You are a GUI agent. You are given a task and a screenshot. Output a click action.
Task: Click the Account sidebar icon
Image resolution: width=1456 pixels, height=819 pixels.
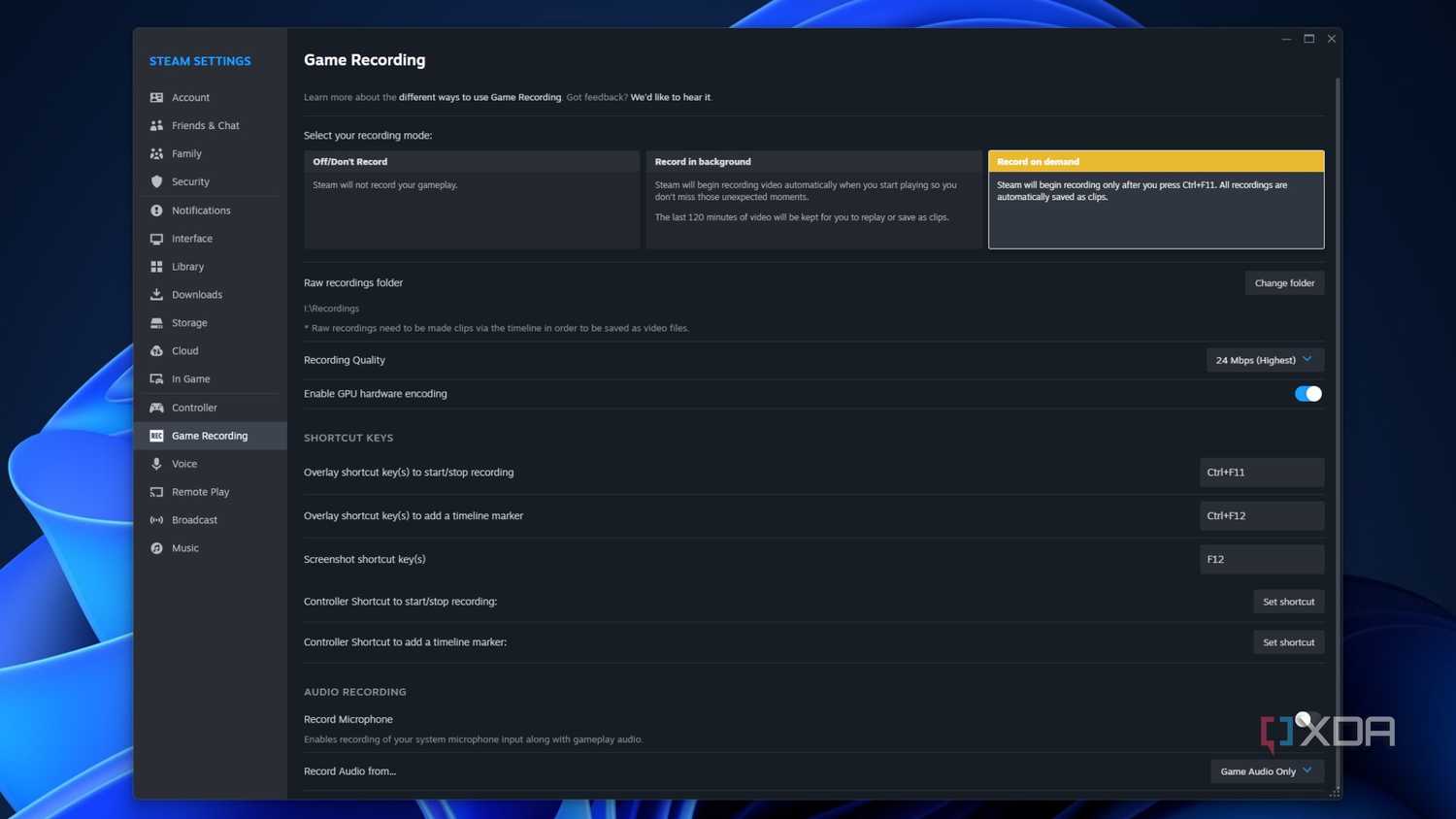(x=156, y=98)
